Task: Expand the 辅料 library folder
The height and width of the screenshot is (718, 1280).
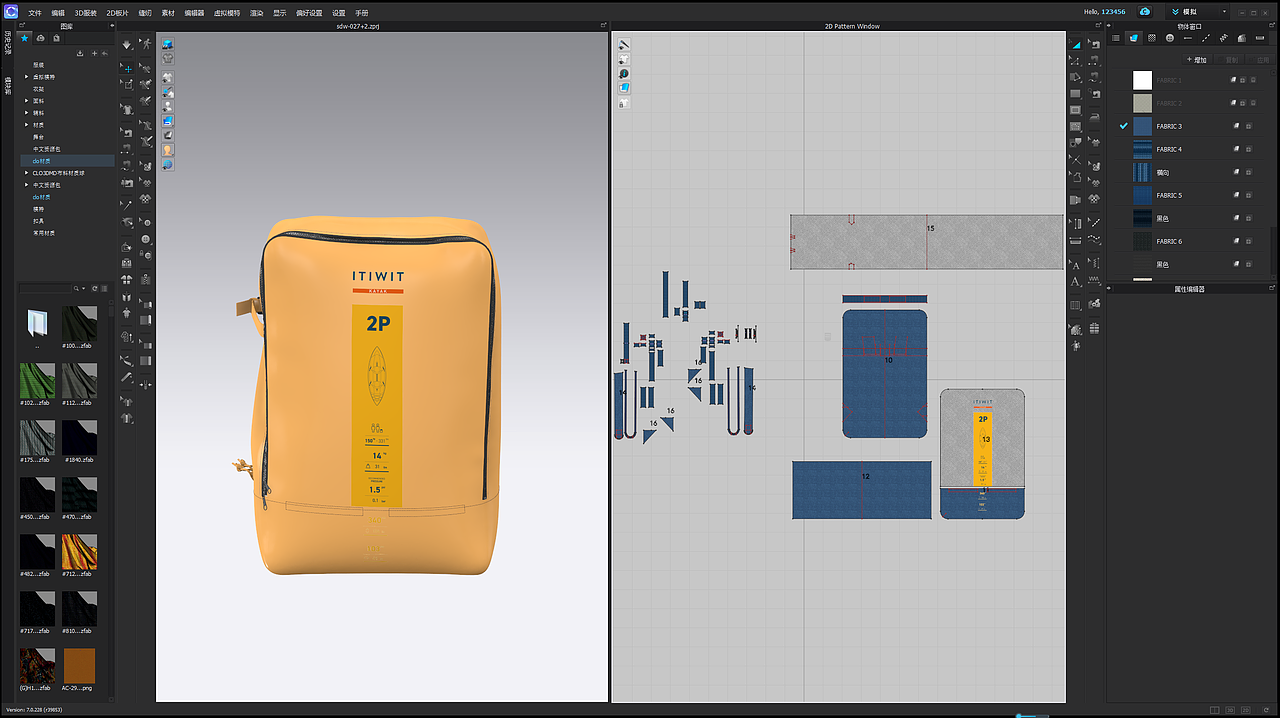Action: [27, 112]
